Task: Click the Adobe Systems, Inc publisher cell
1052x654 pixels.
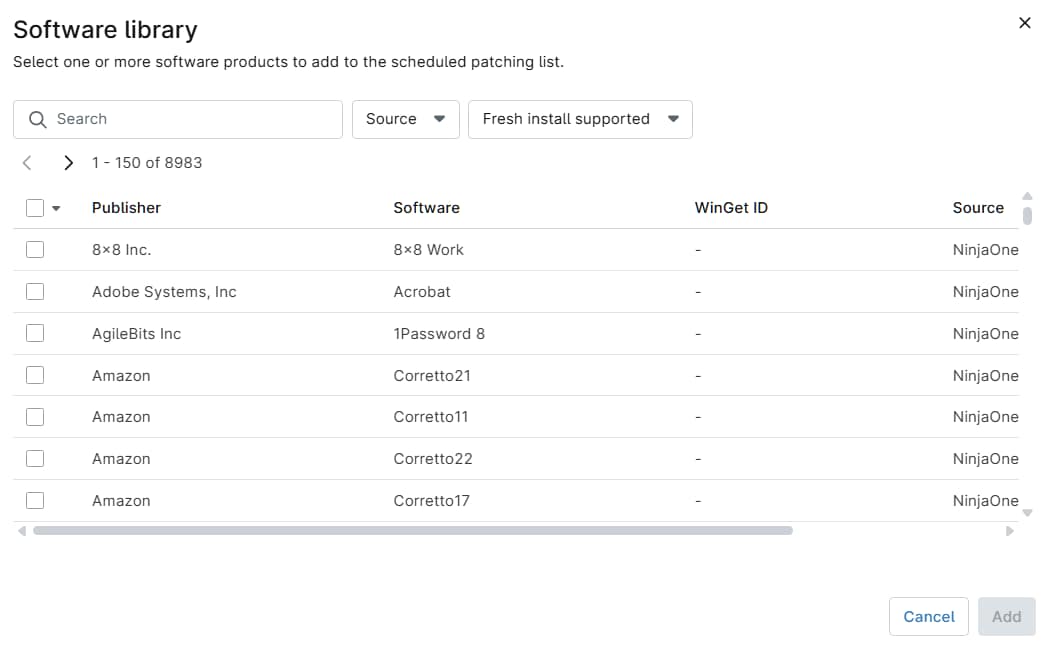Action: [164, 292]
